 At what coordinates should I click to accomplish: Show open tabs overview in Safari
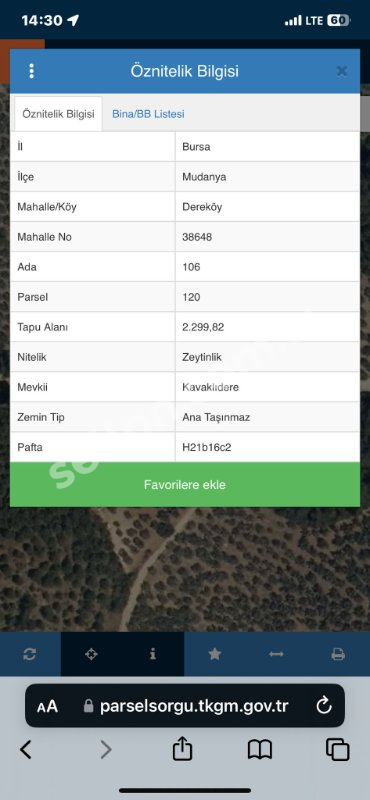click(337, 749)
